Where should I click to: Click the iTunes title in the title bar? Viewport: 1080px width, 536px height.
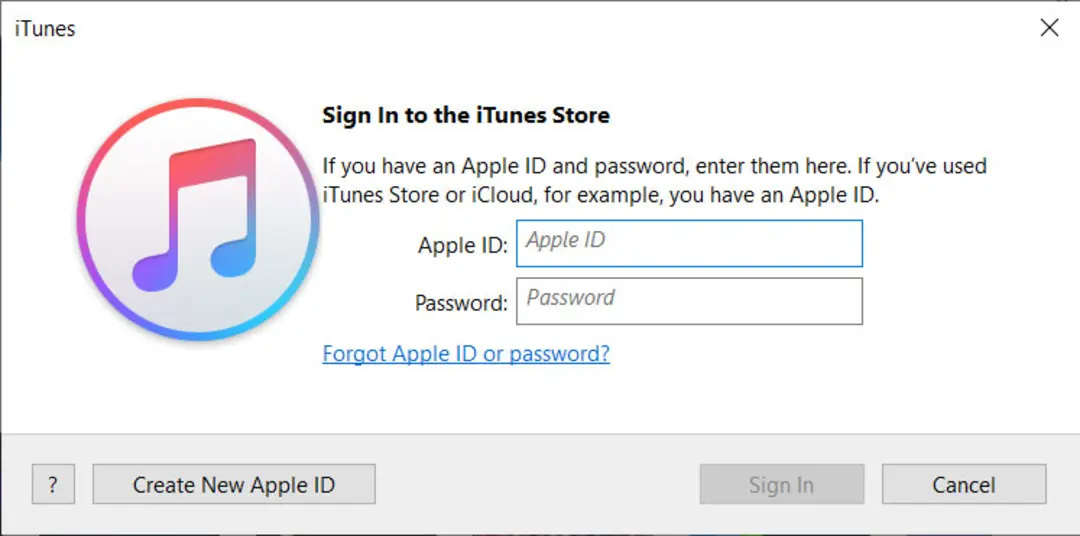[45, 29]
